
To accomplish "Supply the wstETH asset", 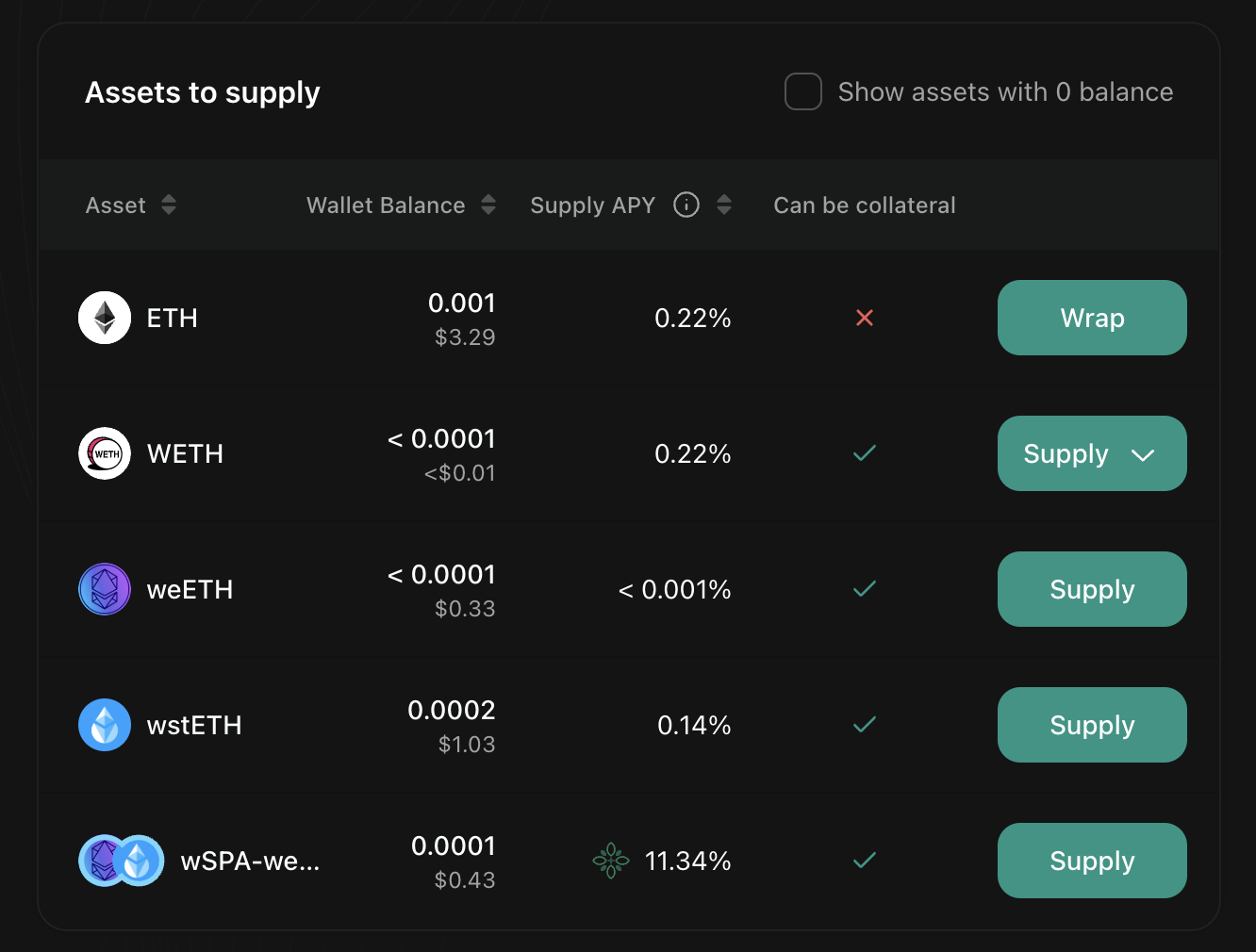I will pyautogui.click(x=1092, y=725).
